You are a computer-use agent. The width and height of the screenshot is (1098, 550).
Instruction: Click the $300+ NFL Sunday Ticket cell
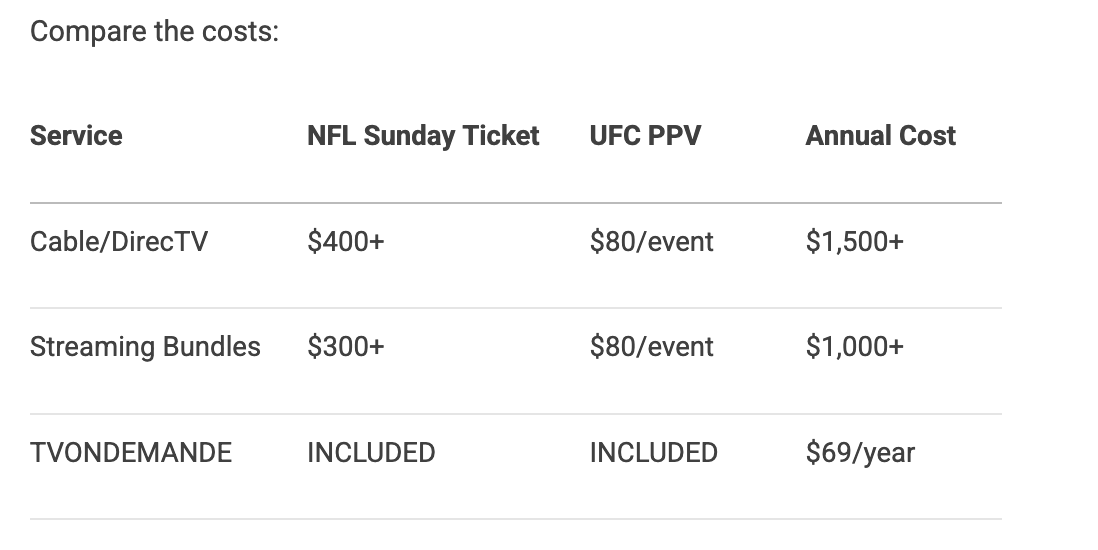point(346,347)
